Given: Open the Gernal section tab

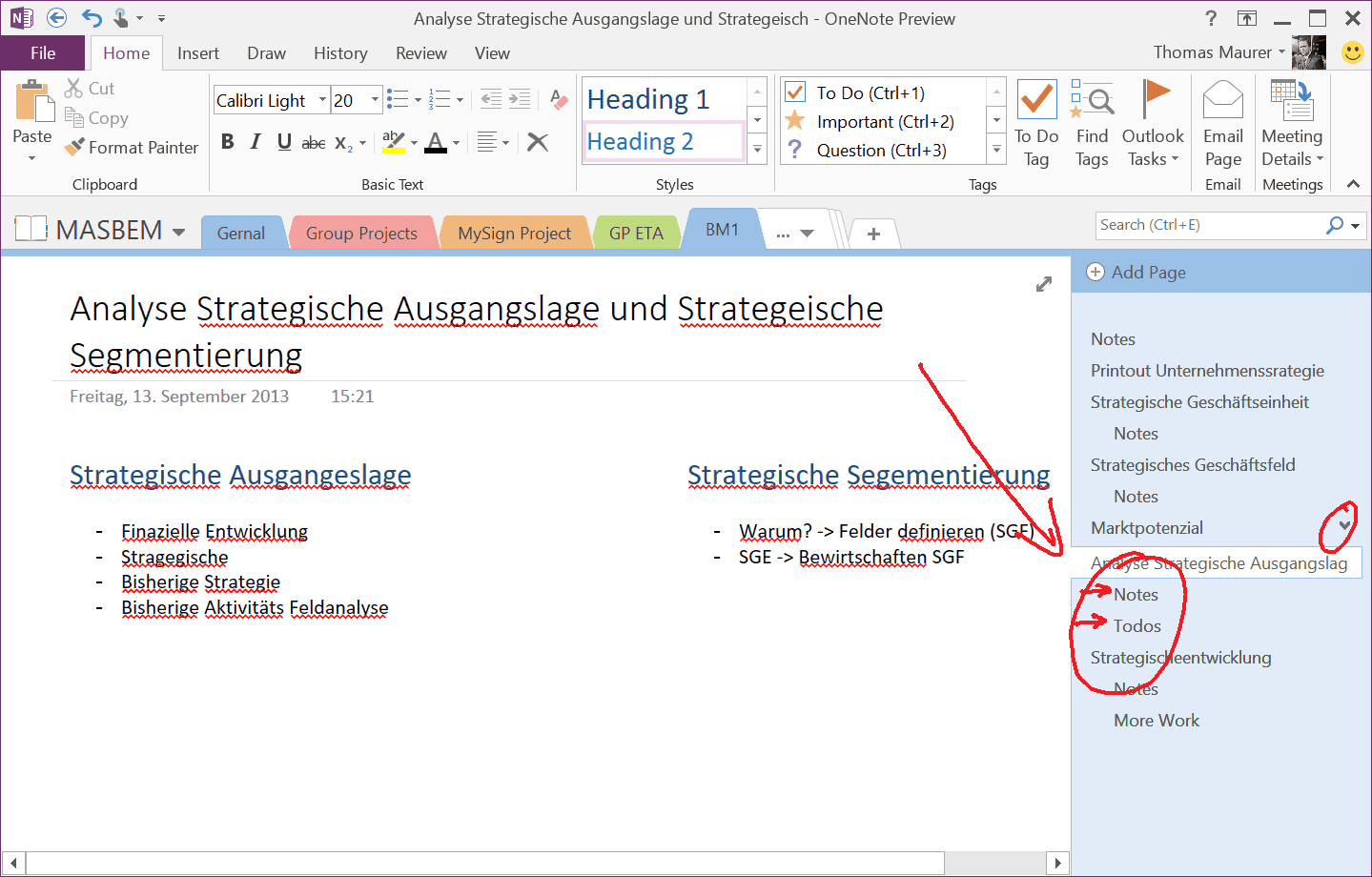Looking at the screenshot, I should coord(241,234).
